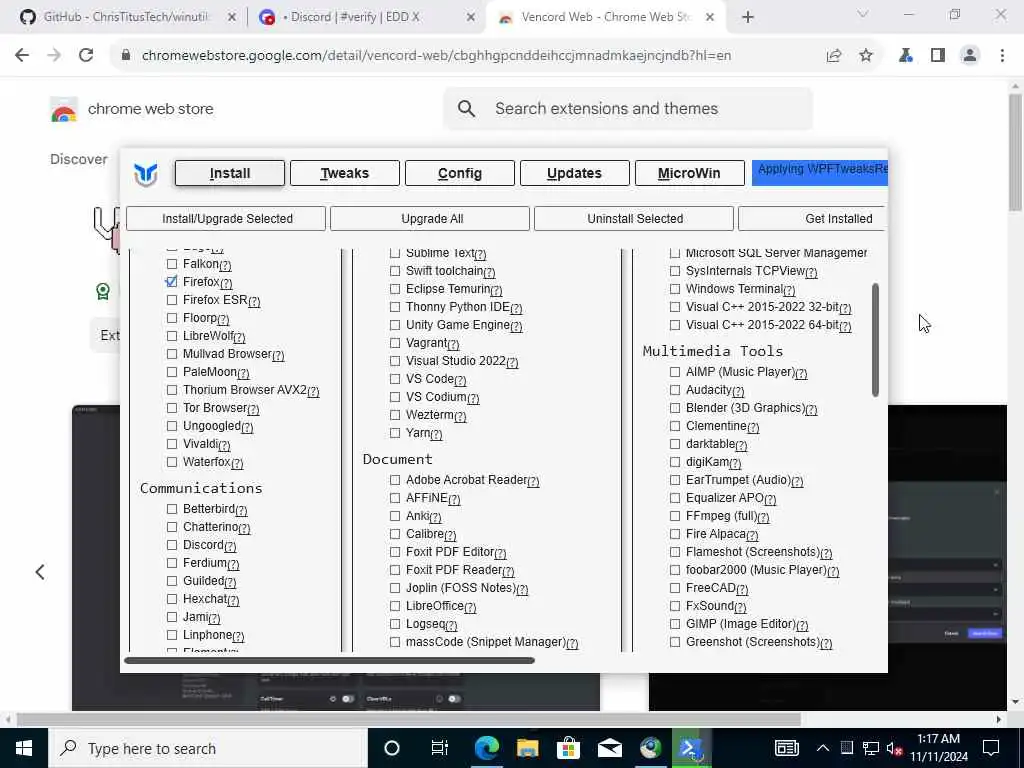Click the WinUtil vertical scrollbar thumb
1024x768 pixels.
point(875,340)
